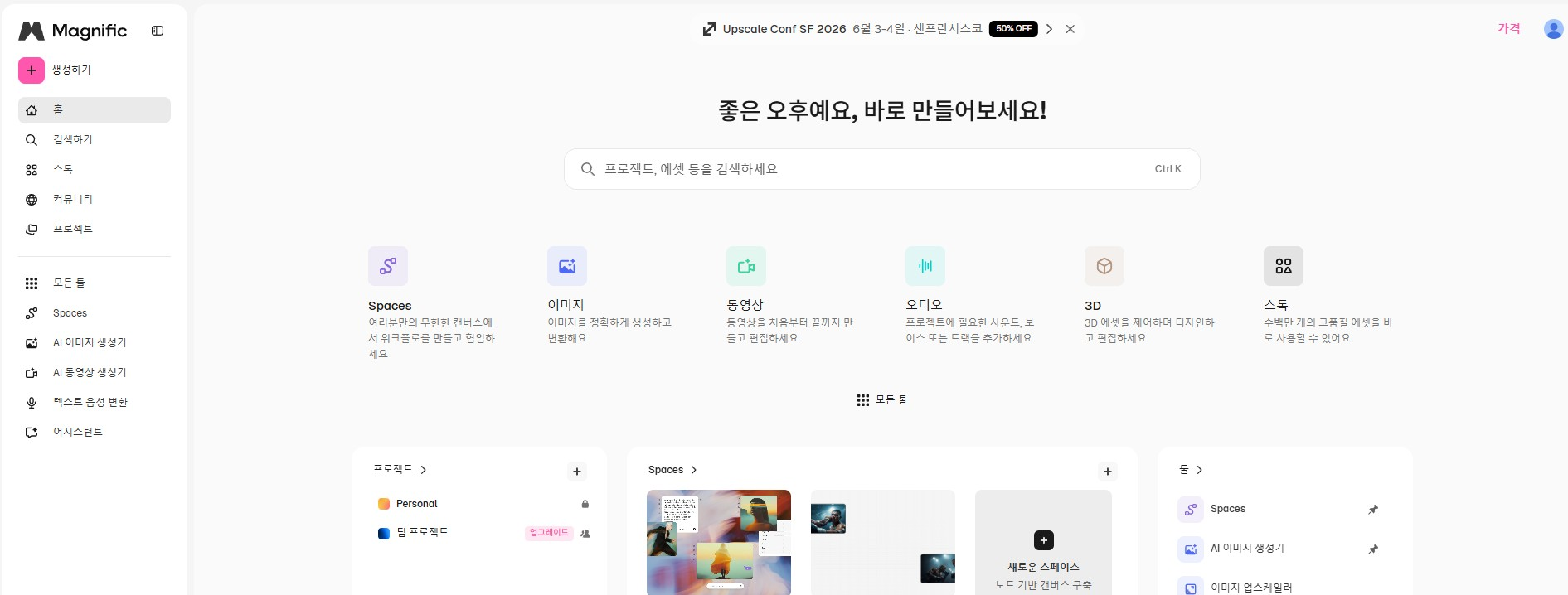Add a new project with plus button

click(x=577, y=472)
